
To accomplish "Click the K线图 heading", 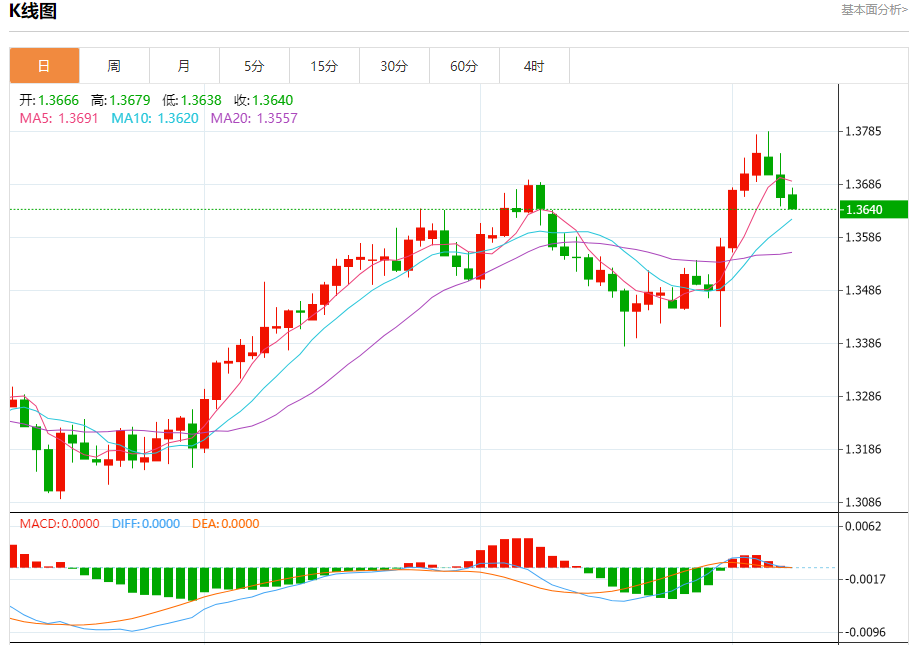I will [x=33, y=11].
